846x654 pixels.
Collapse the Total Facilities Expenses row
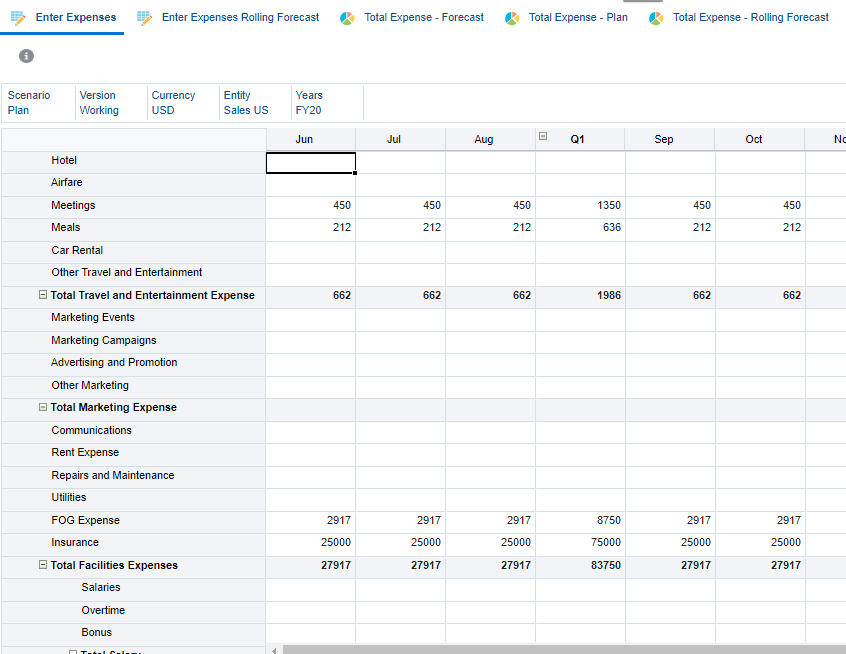coord(42,564)
